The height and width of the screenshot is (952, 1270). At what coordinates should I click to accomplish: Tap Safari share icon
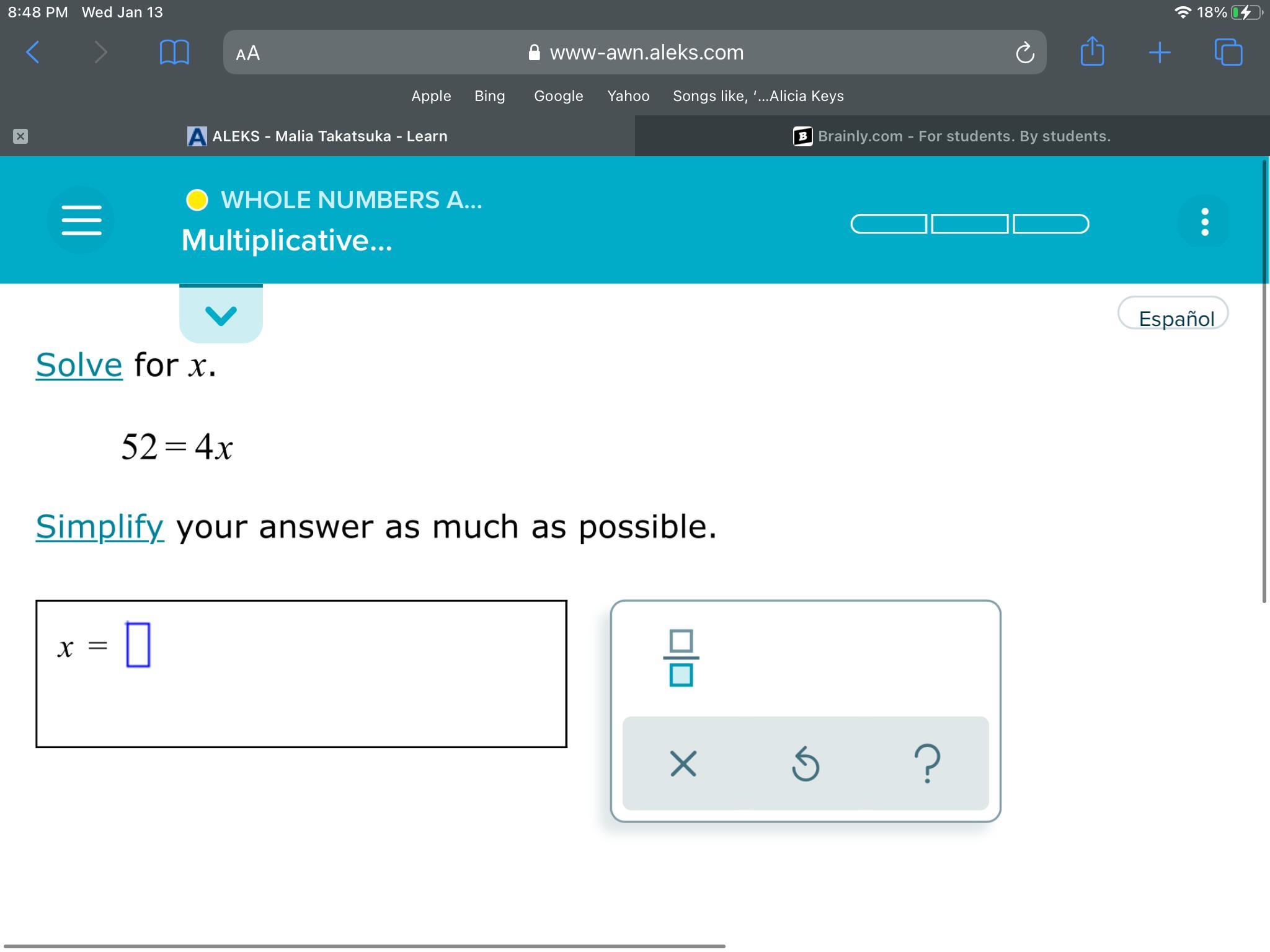(1092, 52)
